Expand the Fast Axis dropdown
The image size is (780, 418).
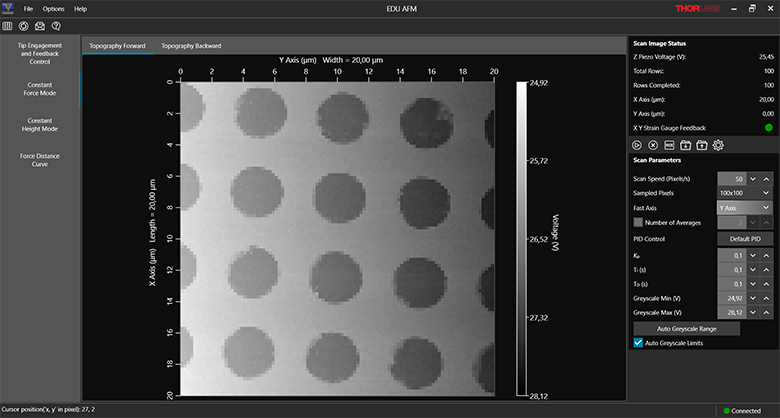(x=743, y=207)
